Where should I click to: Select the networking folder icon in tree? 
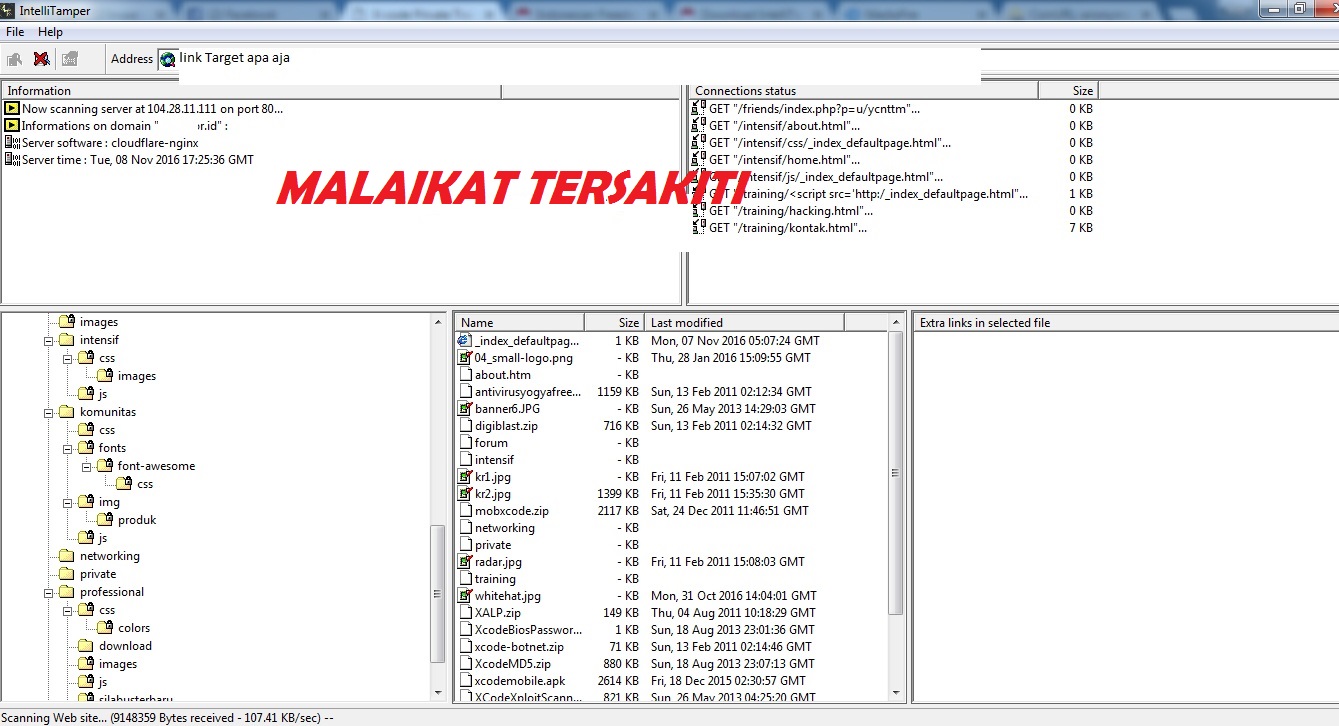pyautogui.click(x=66, y=556)
